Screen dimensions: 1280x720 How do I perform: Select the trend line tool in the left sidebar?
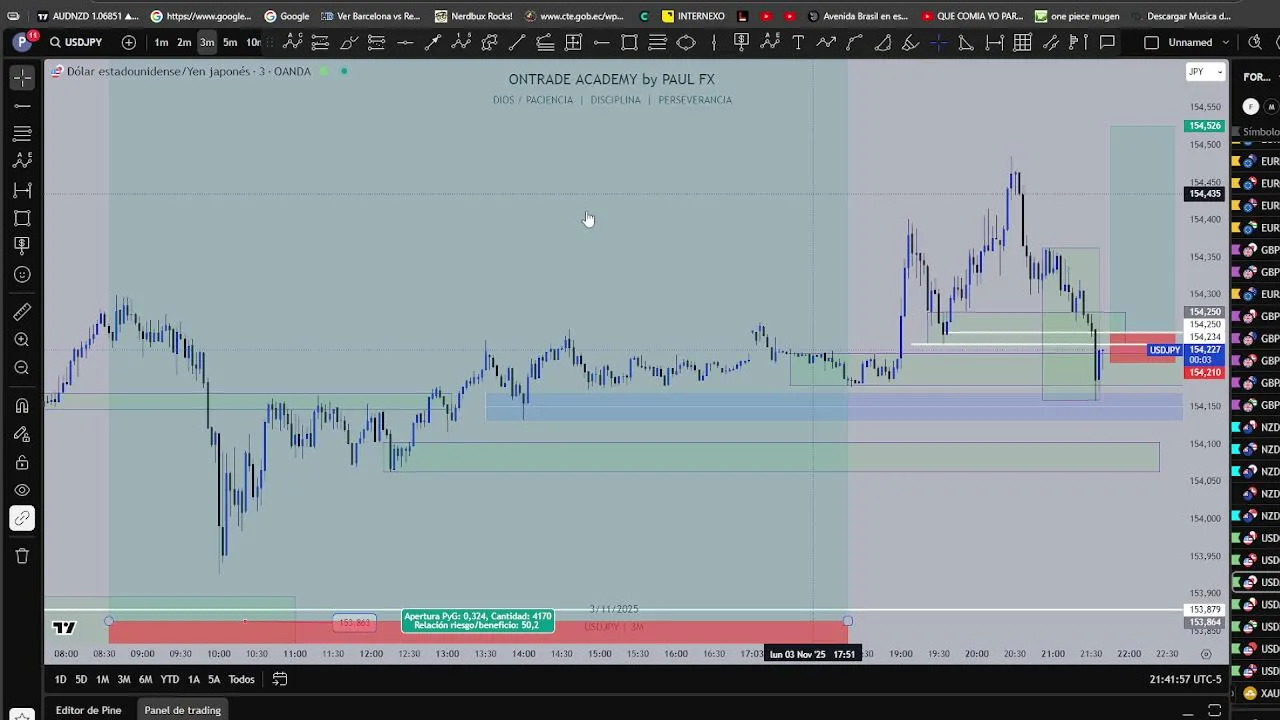click(x=22, y=106)
